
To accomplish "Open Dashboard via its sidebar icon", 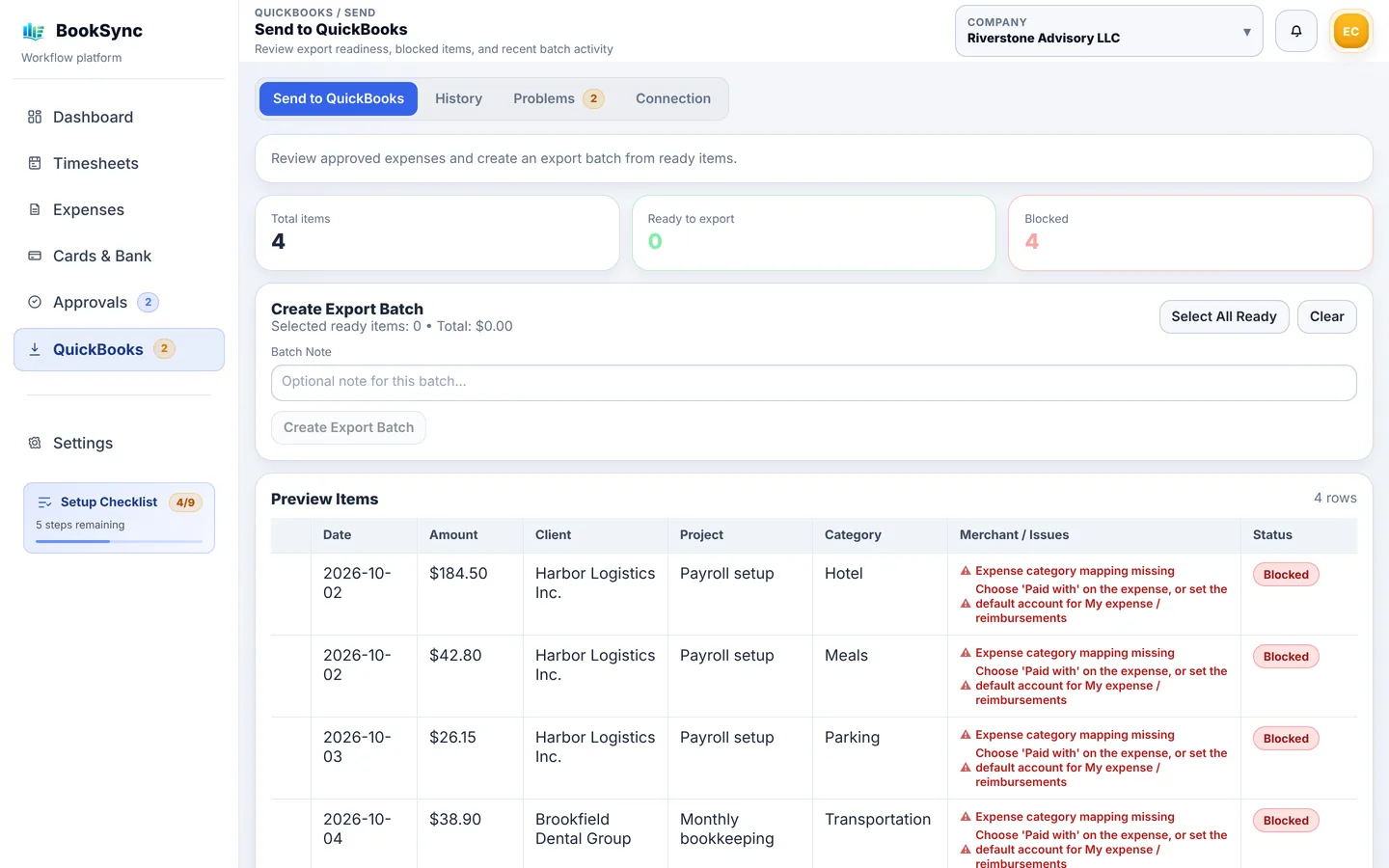I will 35,117.
